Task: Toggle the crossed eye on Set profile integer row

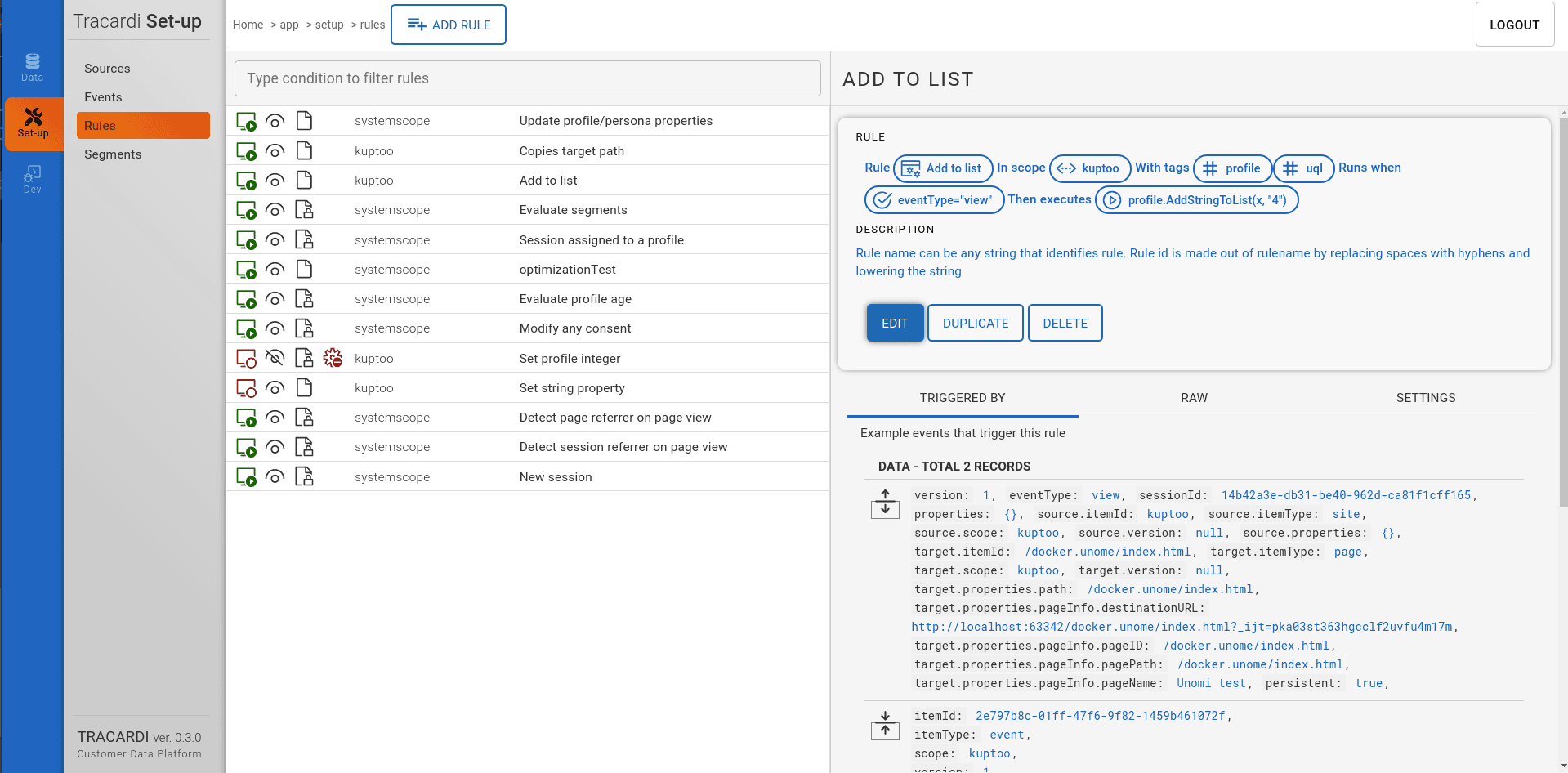Action: click(275, 358)
